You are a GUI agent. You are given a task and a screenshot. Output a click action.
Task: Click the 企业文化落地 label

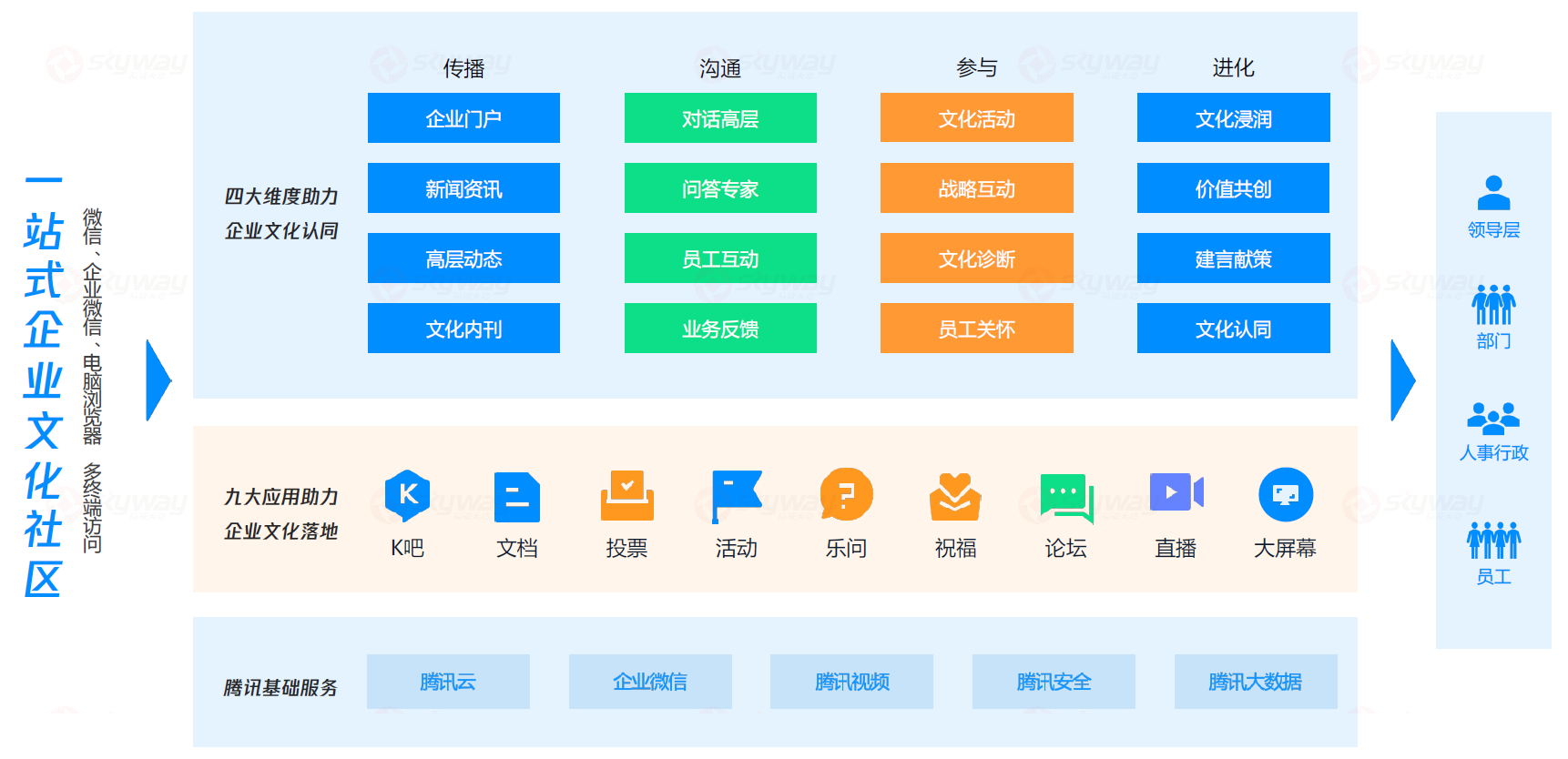pyautogui.click(x=281, y=531)
